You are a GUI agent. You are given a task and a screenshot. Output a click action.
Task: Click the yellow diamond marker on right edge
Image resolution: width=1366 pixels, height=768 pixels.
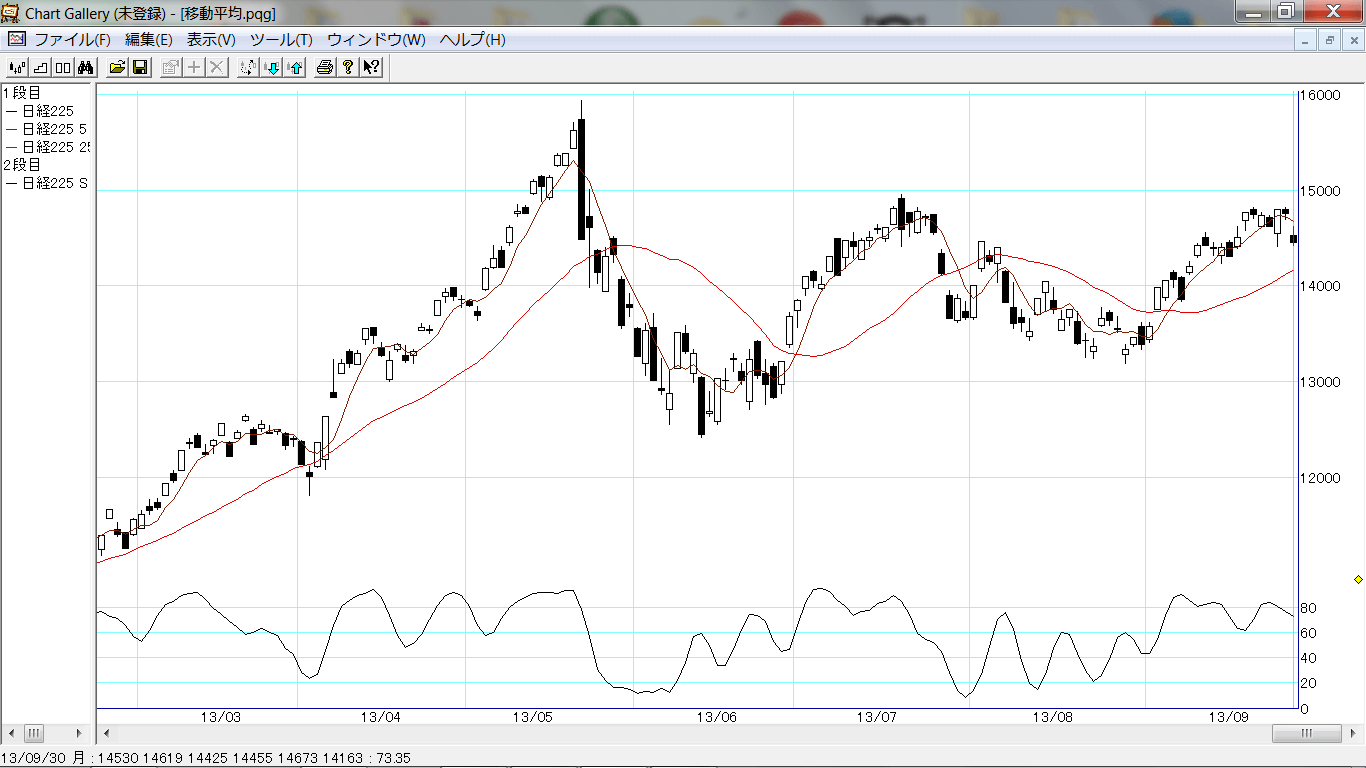pos(1358,580)
